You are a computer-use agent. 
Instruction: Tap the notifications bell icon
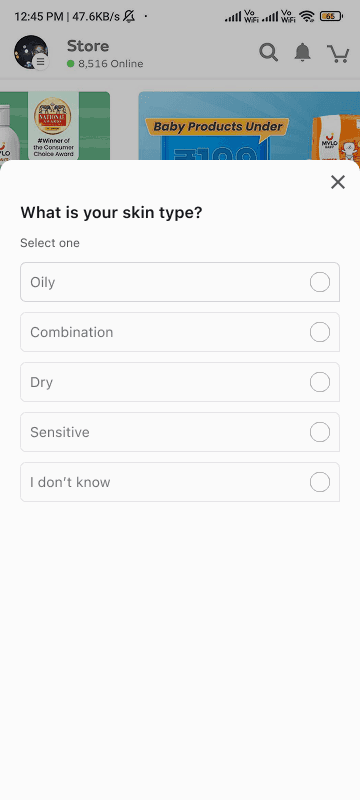[x=303, y=52]
